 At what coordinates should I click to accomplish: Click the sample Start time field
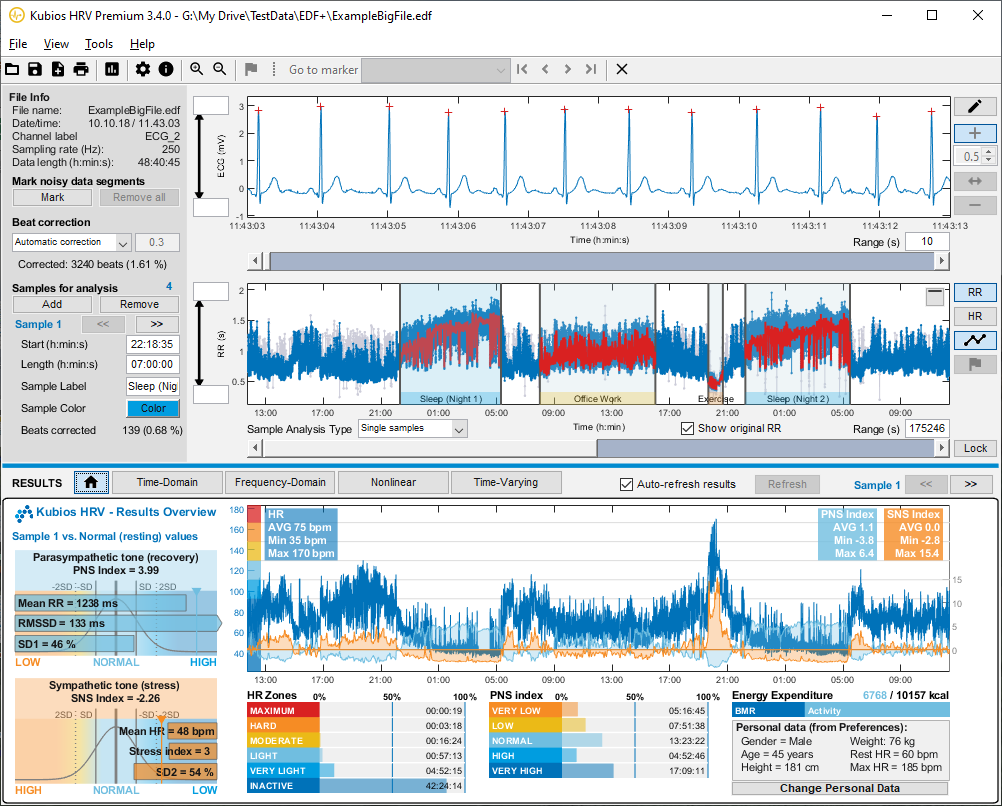[153, 345]
